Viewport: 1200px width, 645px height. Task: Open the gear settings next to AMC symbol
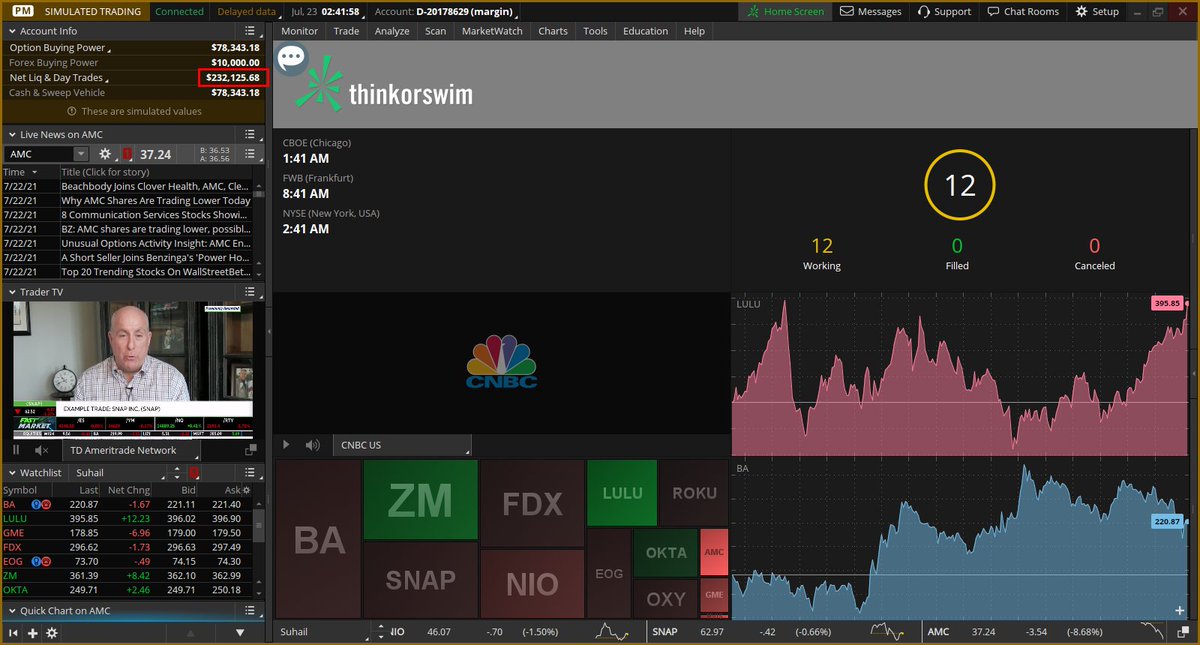tap(105, 154)
